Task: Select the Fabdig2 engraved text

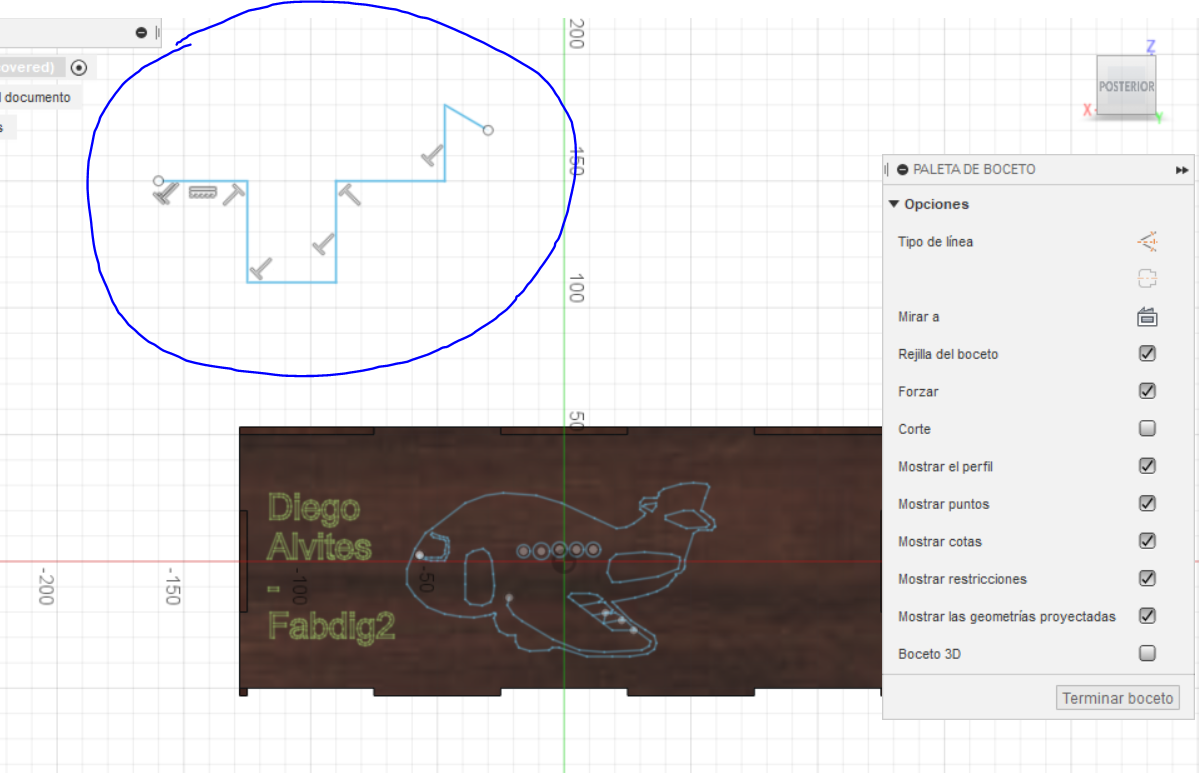Action: (x=332, y=625)
